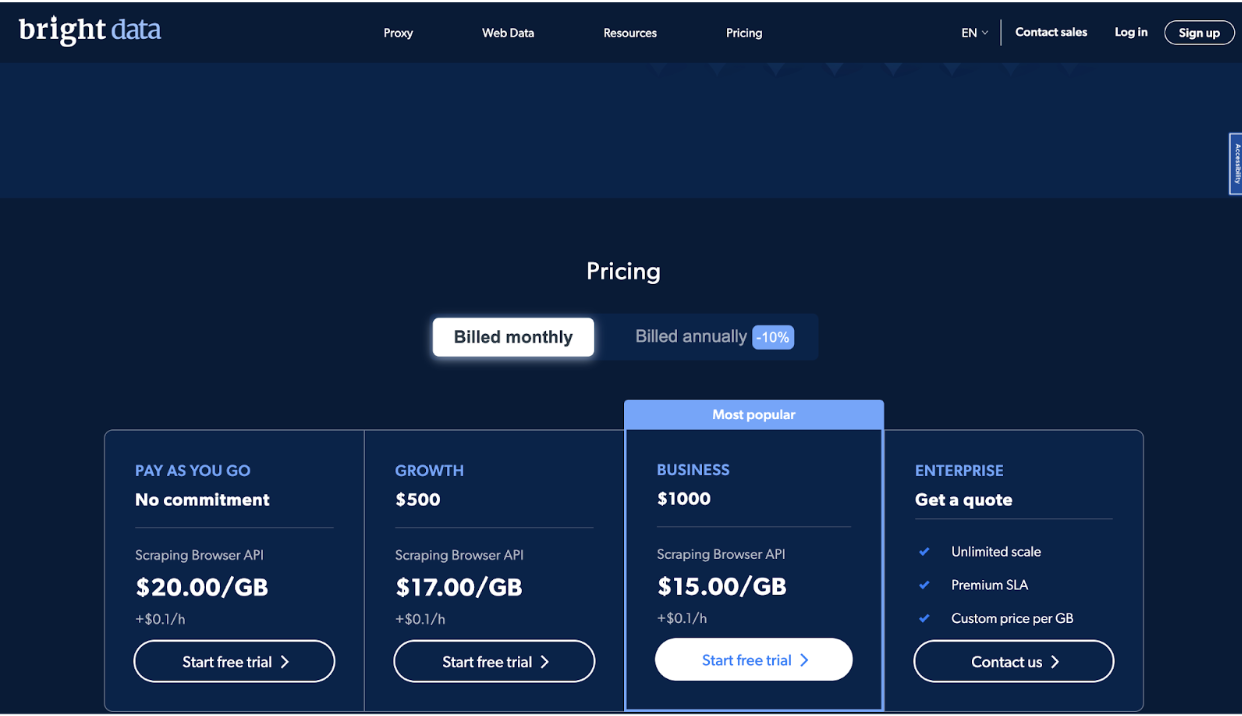
Task: Click the Unlimited scale checkmark icon
Action: [x=924, y=552]
